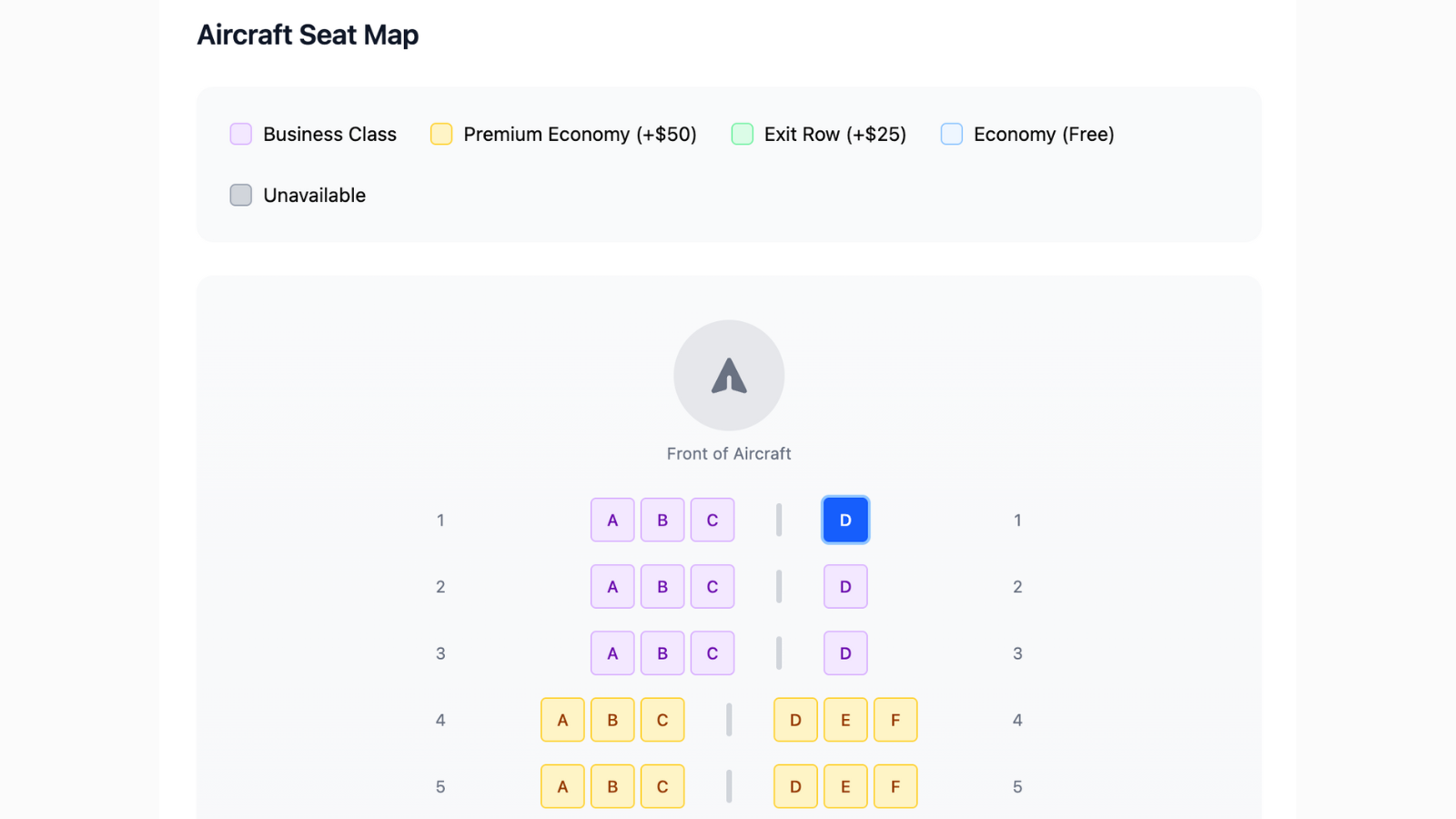Choose seat 1B in row one
Image resolution: width=1456 pixels, height=819 pixels.
click(662, 520)
